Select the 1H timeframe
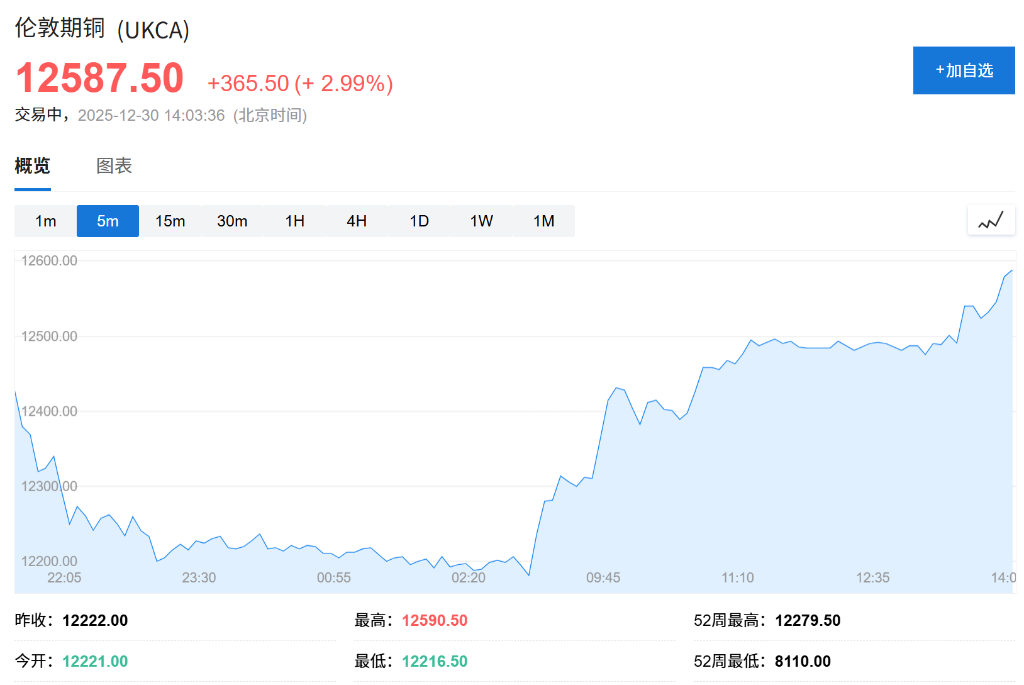The width and height of the screenshot is (1024, 685). (294, 221)
